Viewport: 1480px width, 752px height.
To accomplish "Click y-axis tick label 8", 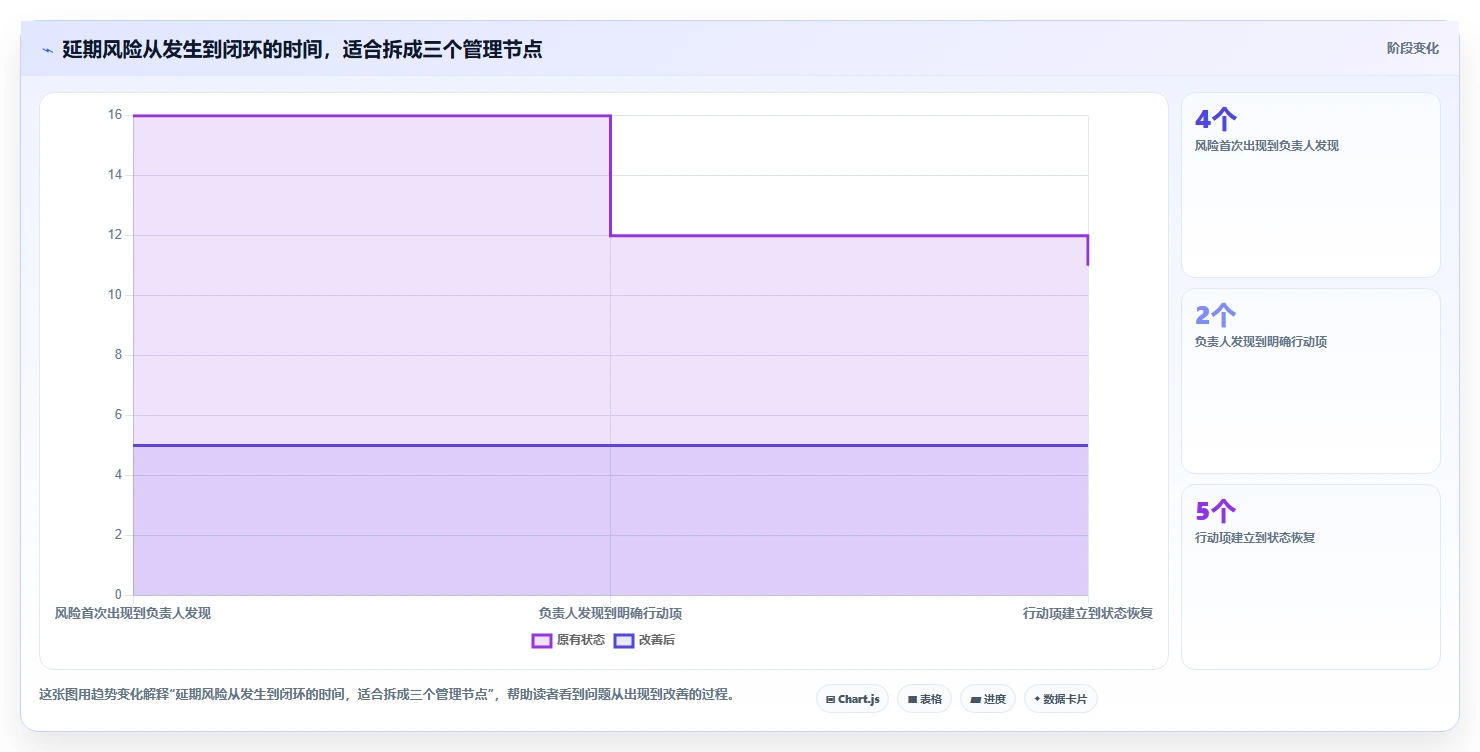I will pos(118,355).
